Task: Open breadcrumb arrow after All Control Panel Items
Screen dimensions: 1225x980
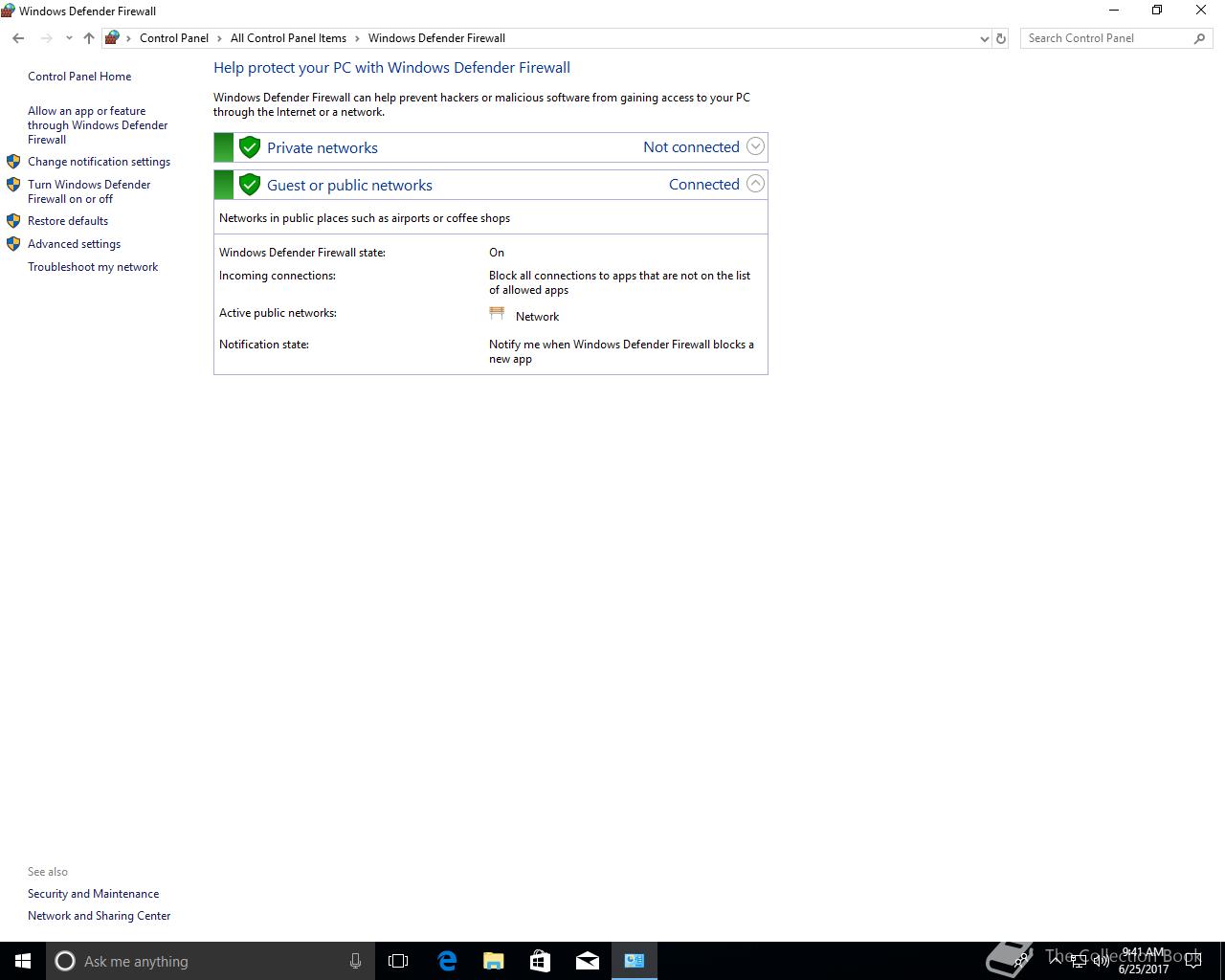Action: click(357, 38)
